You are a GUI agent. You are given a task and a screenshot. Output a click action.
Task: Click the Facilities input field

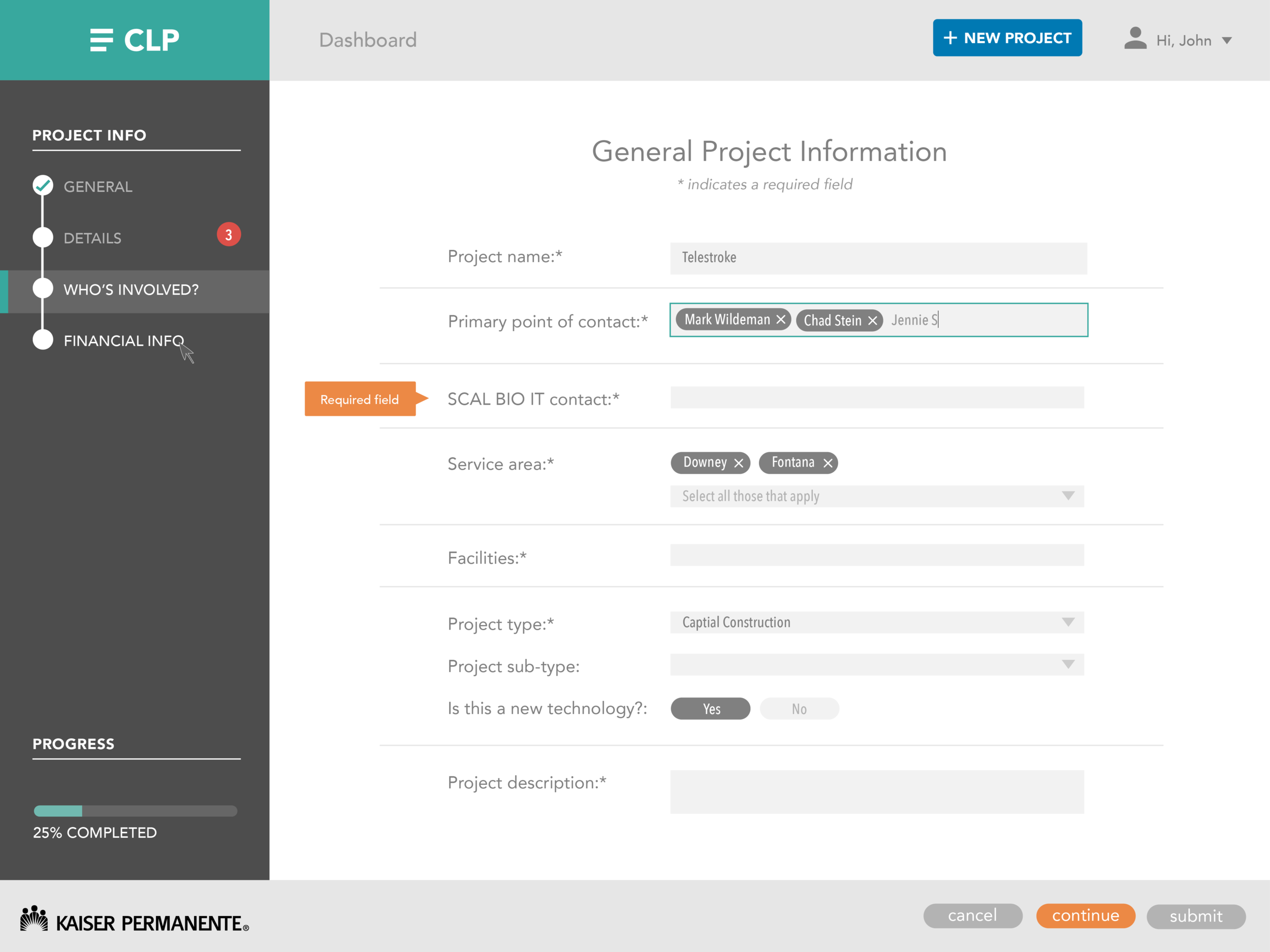[877, 555]
